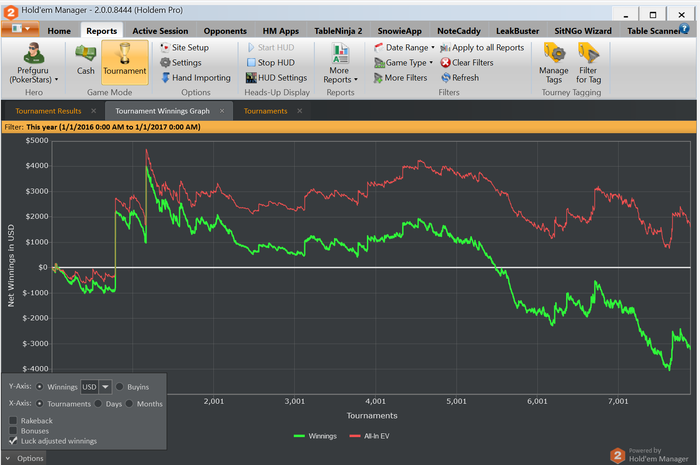Viewport: 700px width, 465px height.
Task: Open the Table Scanner tab
Action: (653, 31)
